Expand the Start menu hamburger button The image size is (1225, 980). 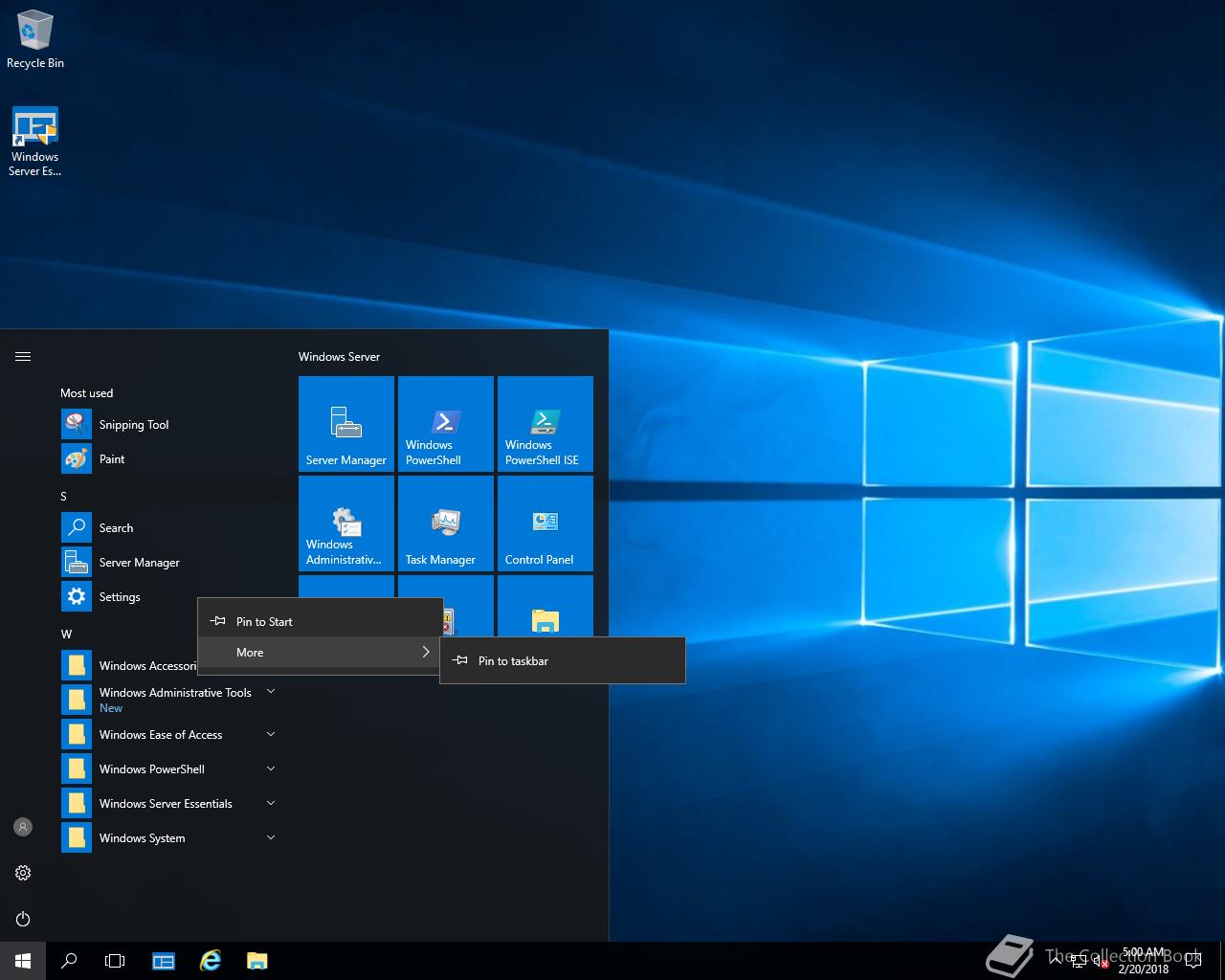(x=23, y=356)
